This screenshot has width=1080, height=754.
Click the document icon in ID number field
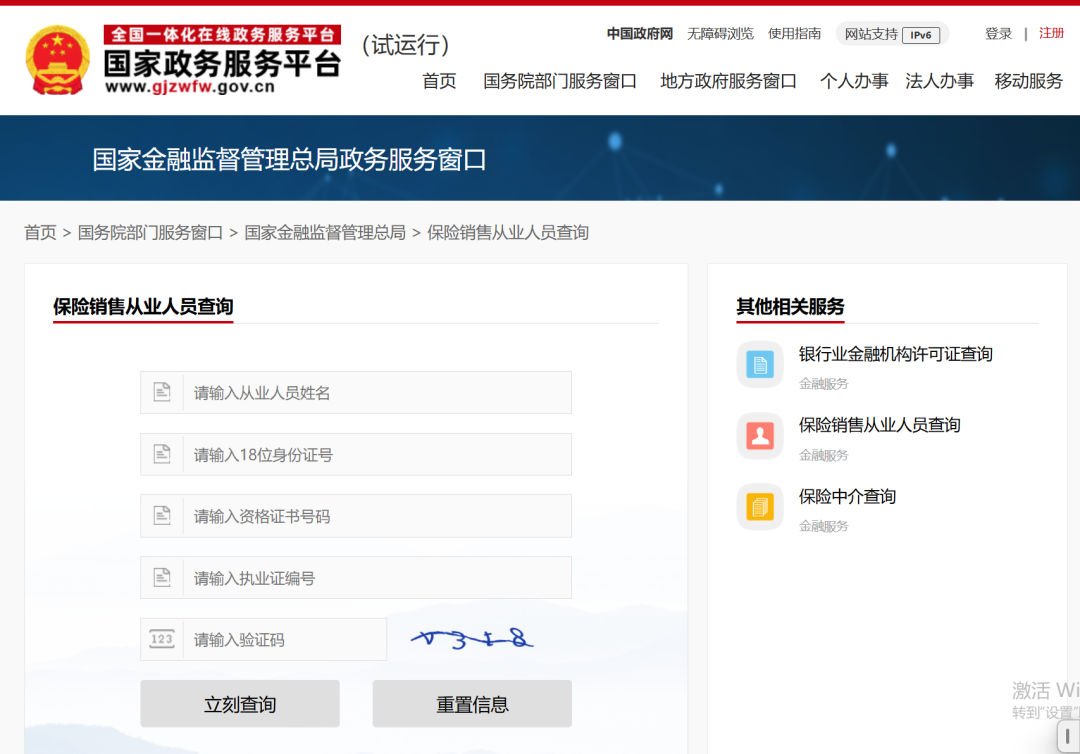tap(162, 454)
